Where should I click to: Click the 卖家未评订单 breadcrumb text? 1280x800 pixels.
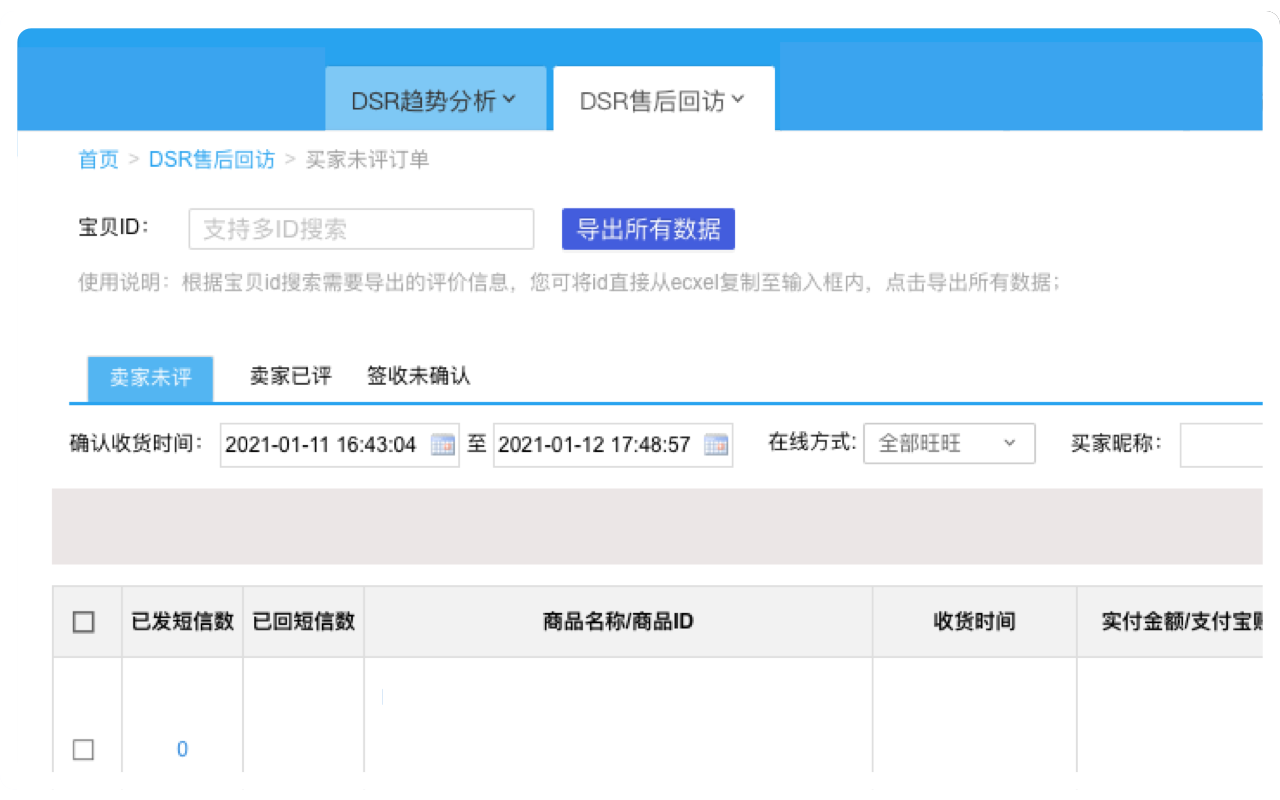click(x=367, y=160)
